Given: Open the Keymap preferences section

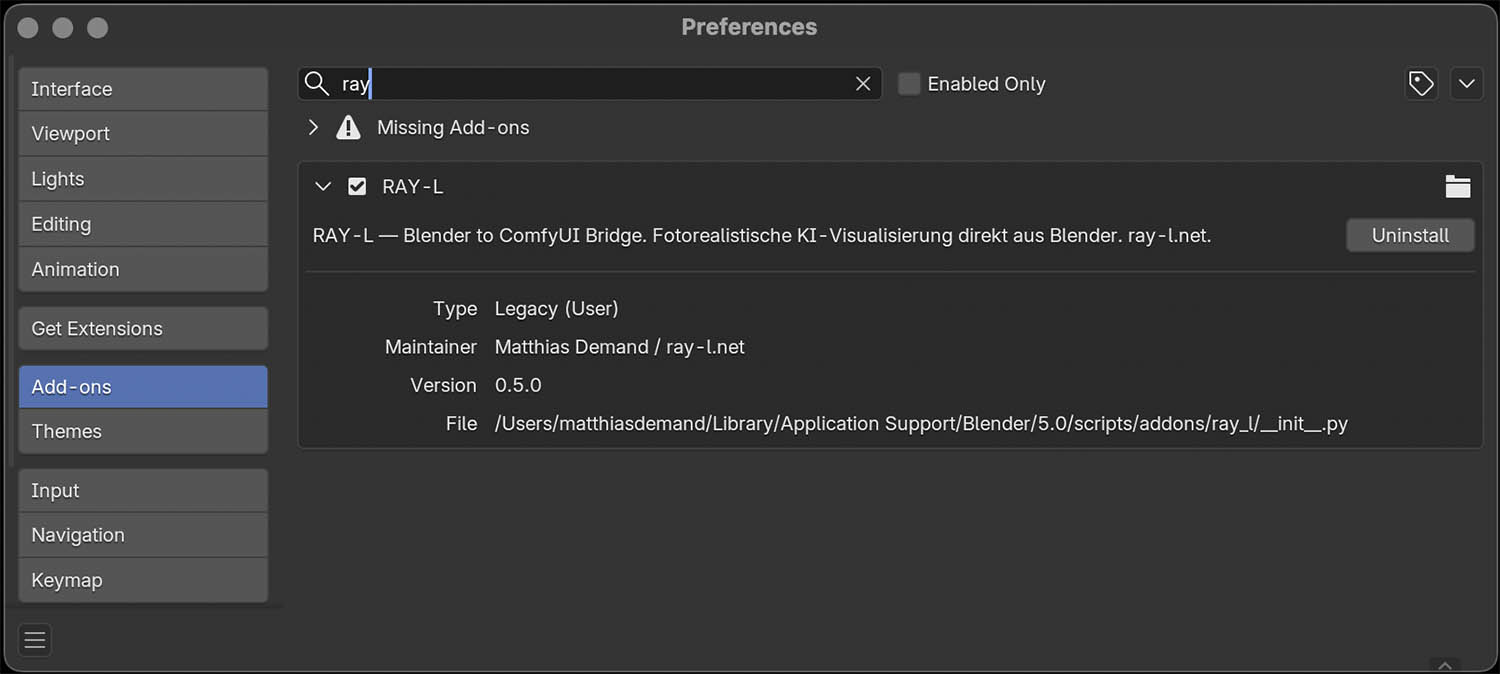Looking at the screenshot, I should 143,580.
